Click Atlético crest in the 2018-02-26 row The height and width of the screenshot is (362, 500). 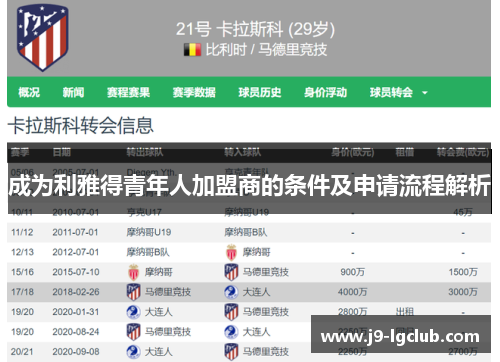(x=133, y=292)
